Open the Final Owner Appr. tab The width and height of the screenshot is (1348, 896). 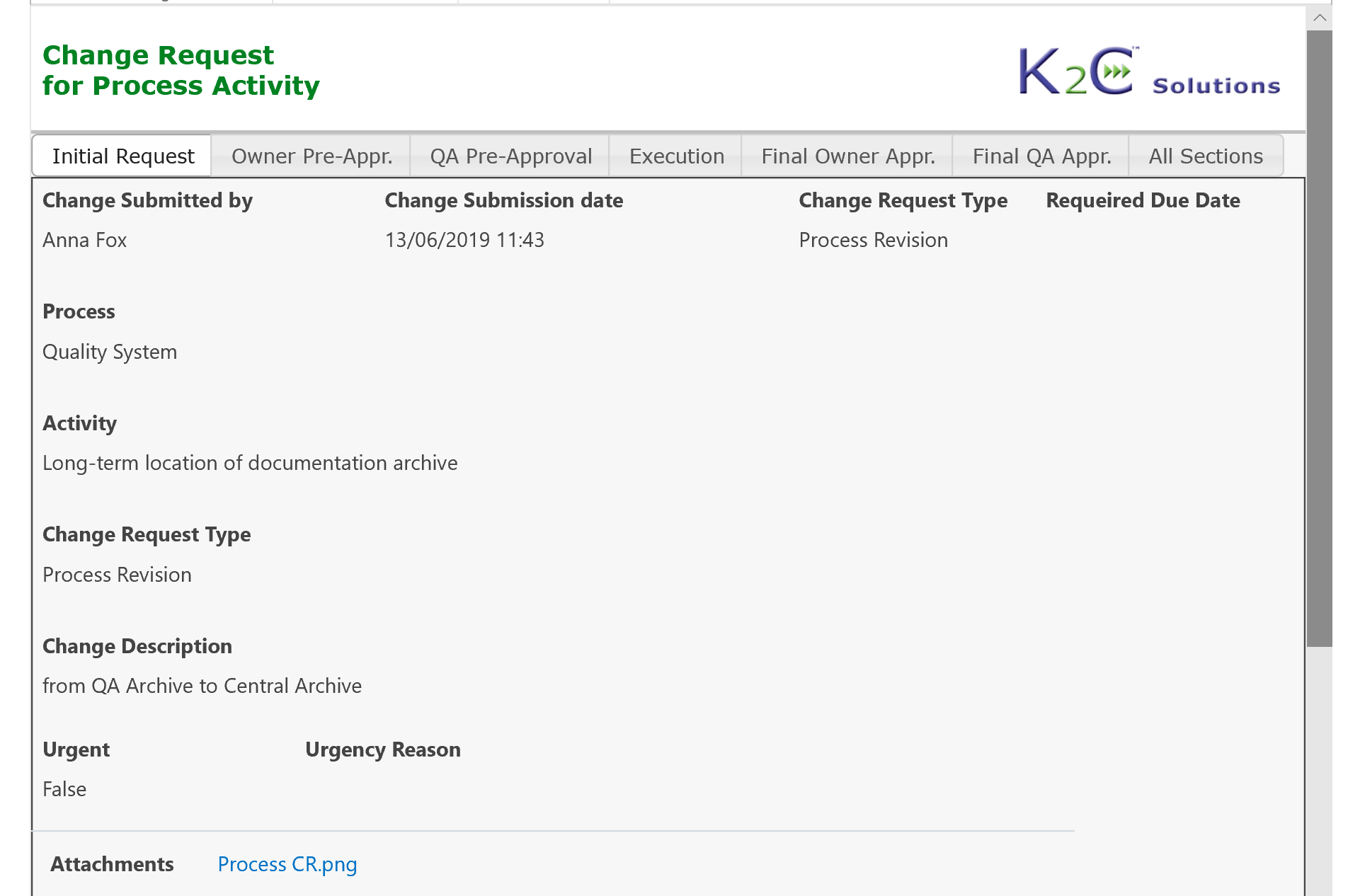(847, 156)
